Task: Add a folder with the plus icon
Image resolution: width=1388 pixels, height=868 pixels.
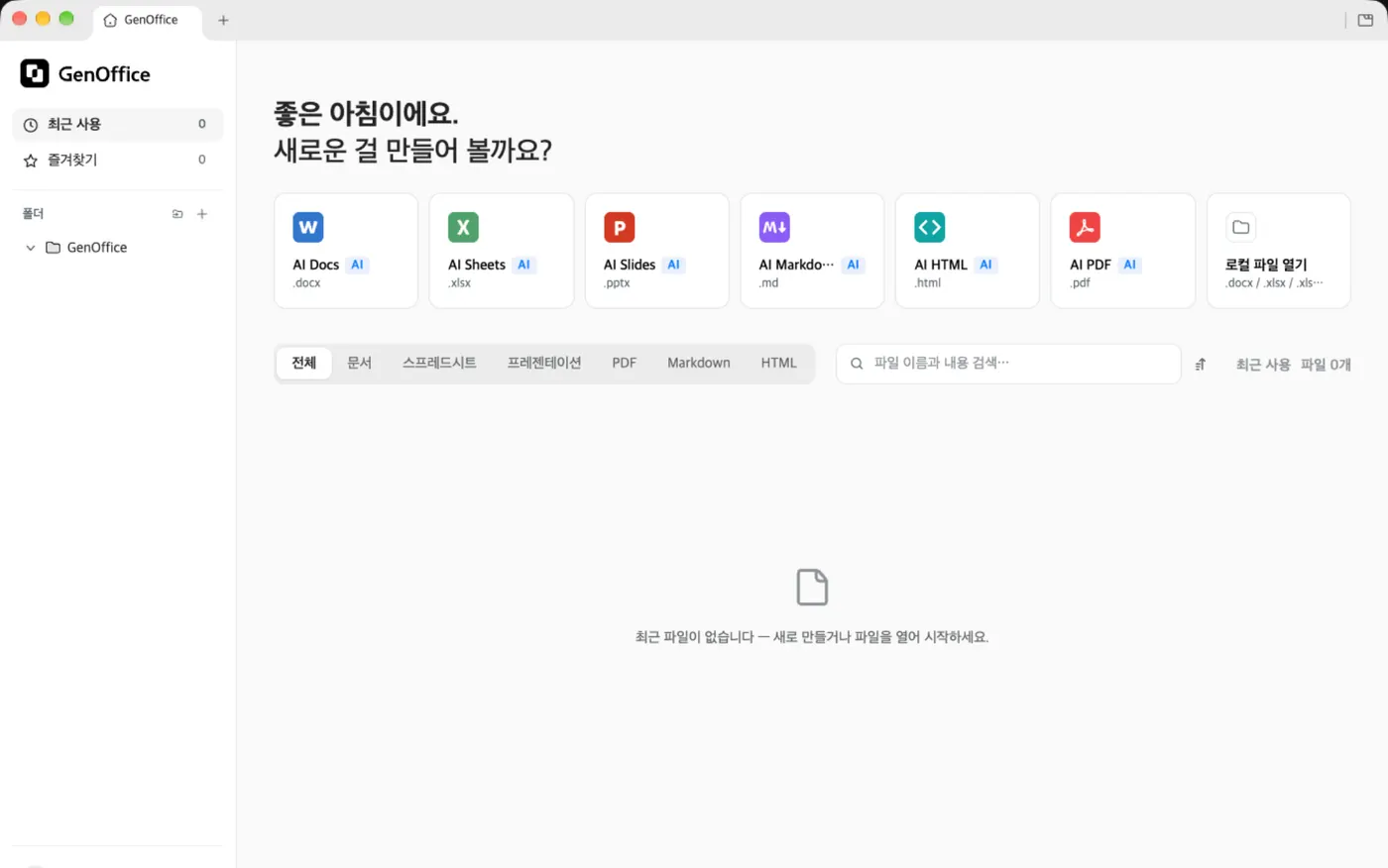Action: coord(202,214)
